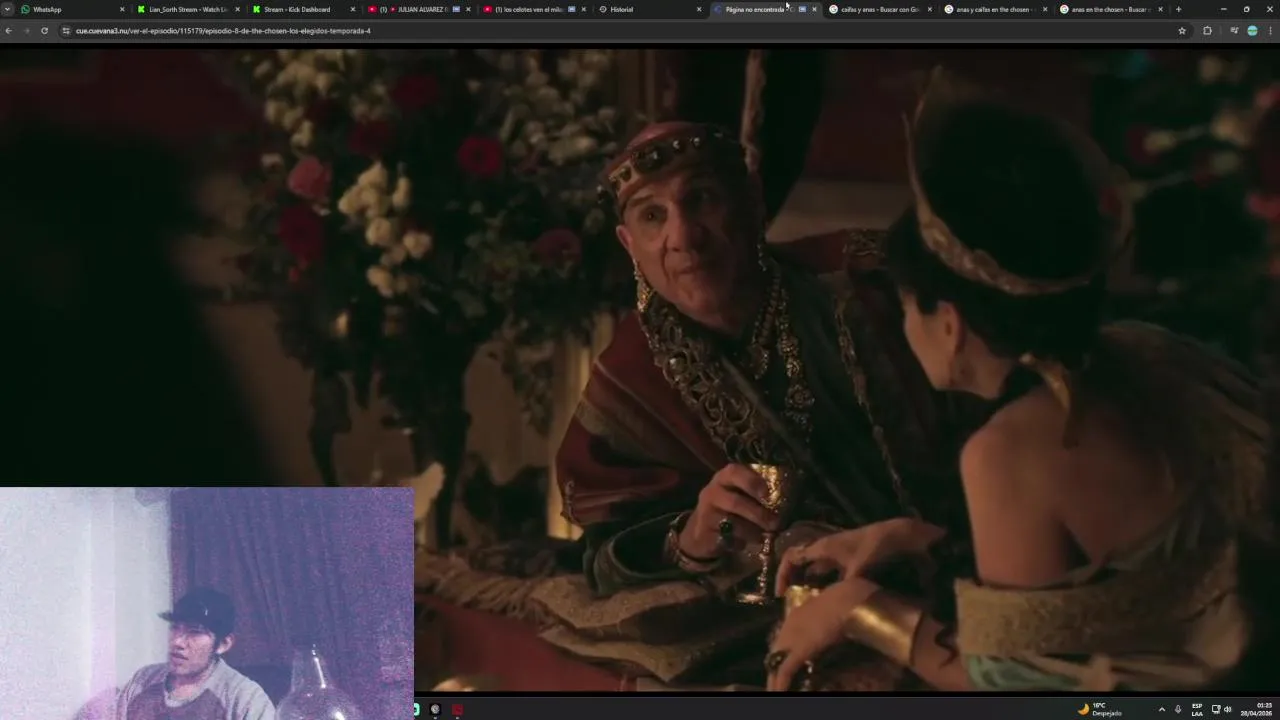Close the Lian_Sorth Stream tab
Screen dimensions: 1280x720
coord(237,9)
